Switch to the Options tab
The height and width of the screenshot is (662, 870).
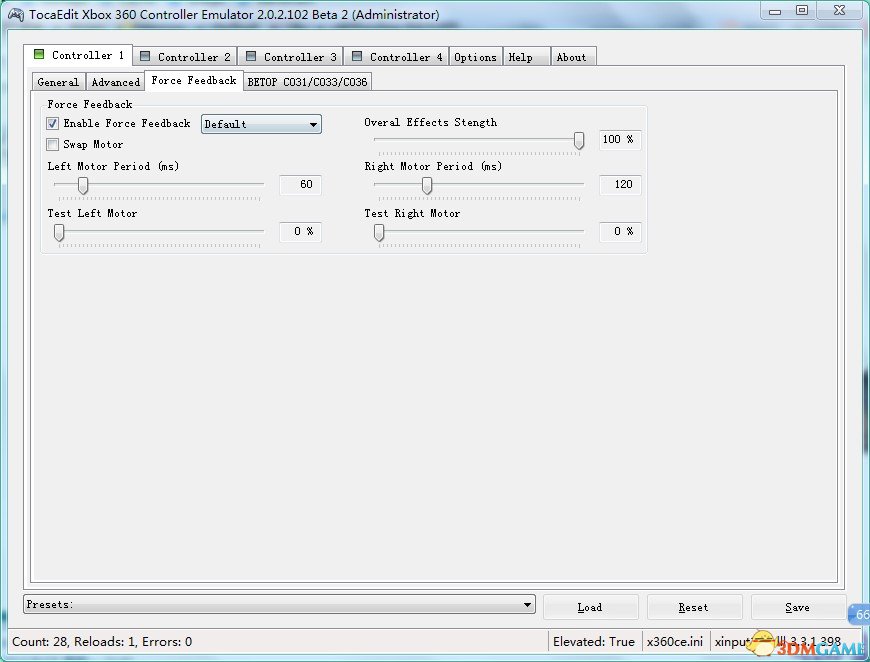point(476,57)
